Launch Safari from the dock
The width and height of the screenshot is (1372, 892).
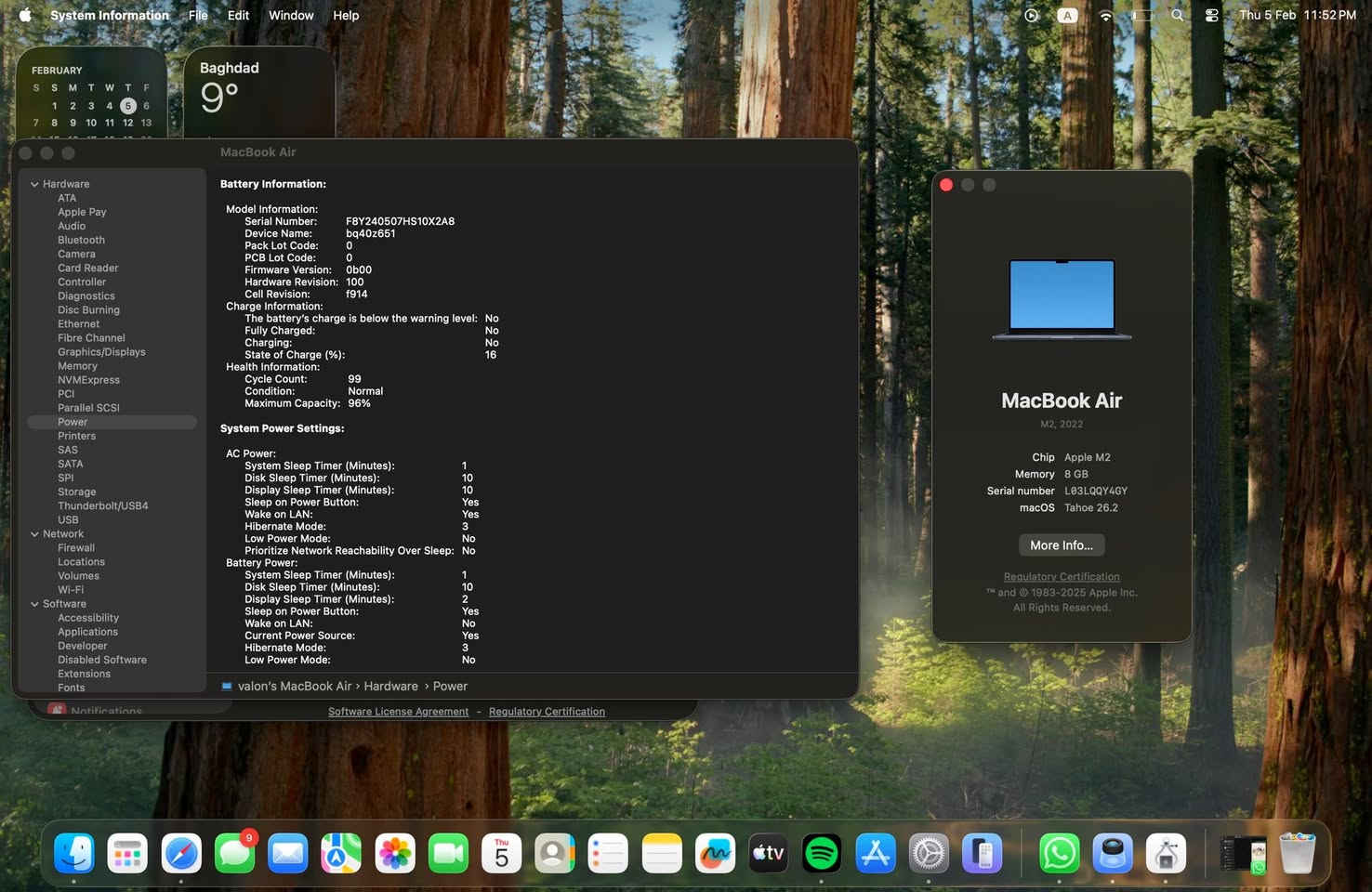tap(181, 853)
